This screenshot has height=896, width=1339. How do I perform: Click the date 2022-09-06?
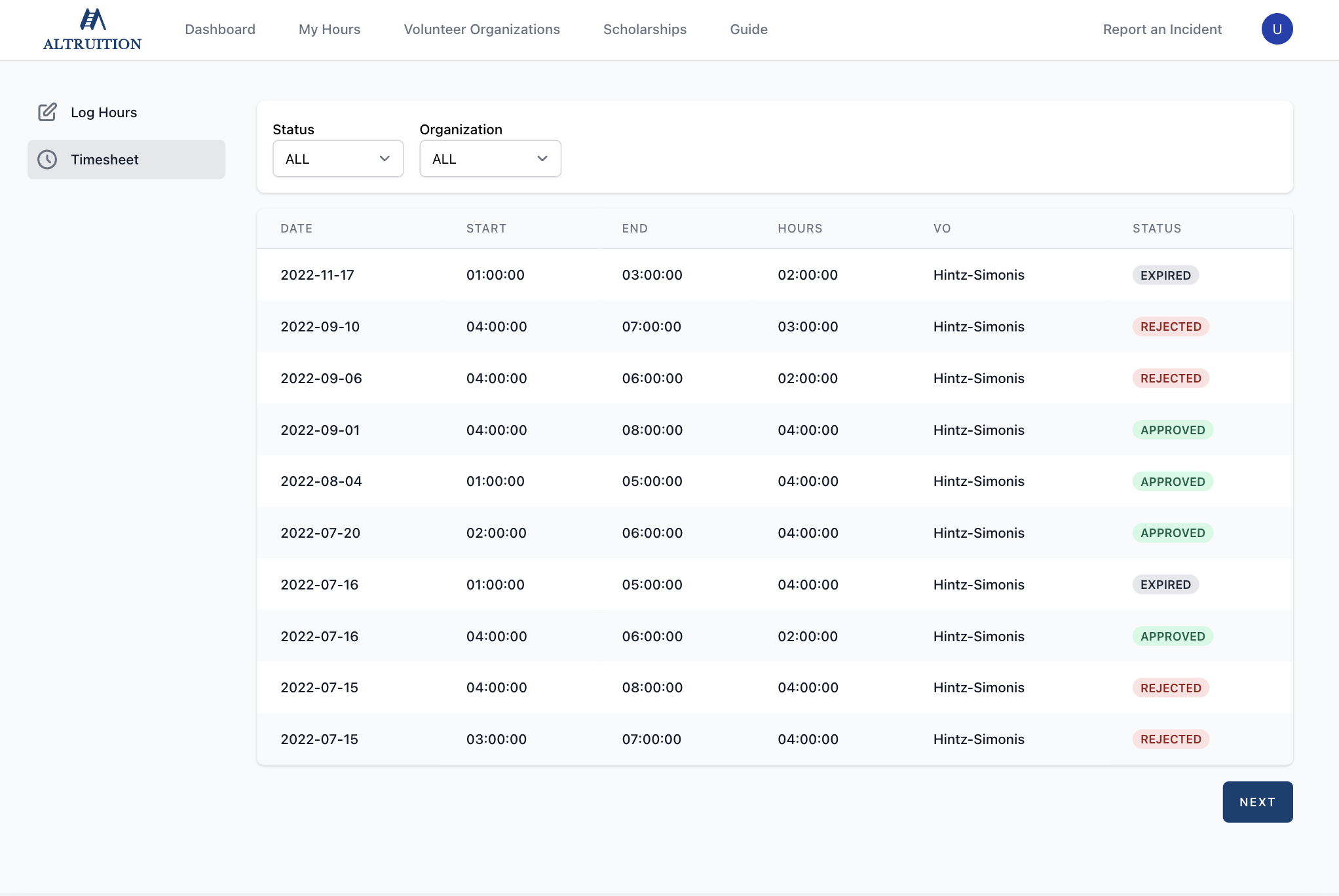point(321,379)
